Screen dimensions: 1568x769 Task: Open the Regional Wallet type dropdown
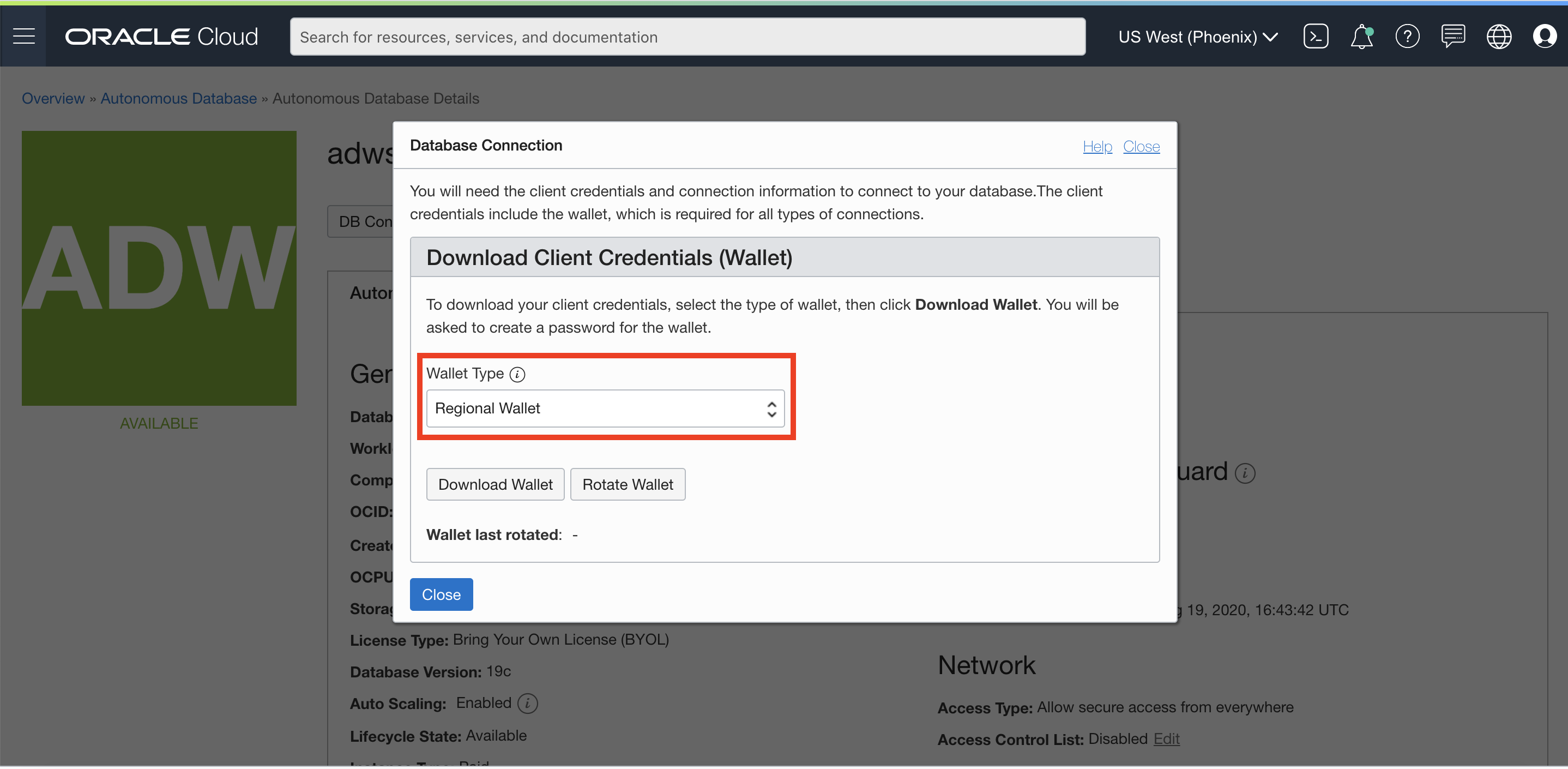(605, 408)
